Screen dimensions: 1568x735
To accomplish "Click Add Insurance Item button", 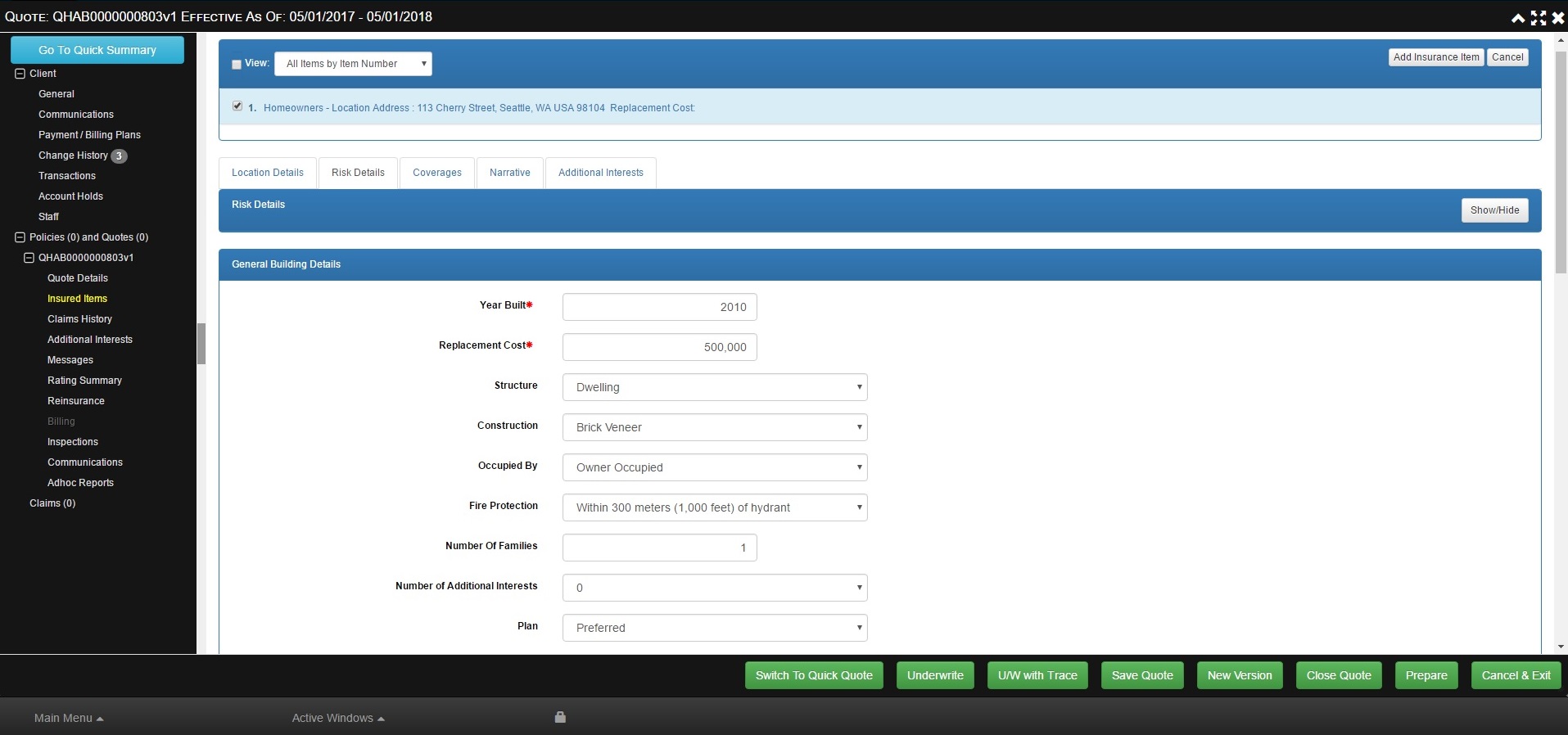I will point(1436,57).
